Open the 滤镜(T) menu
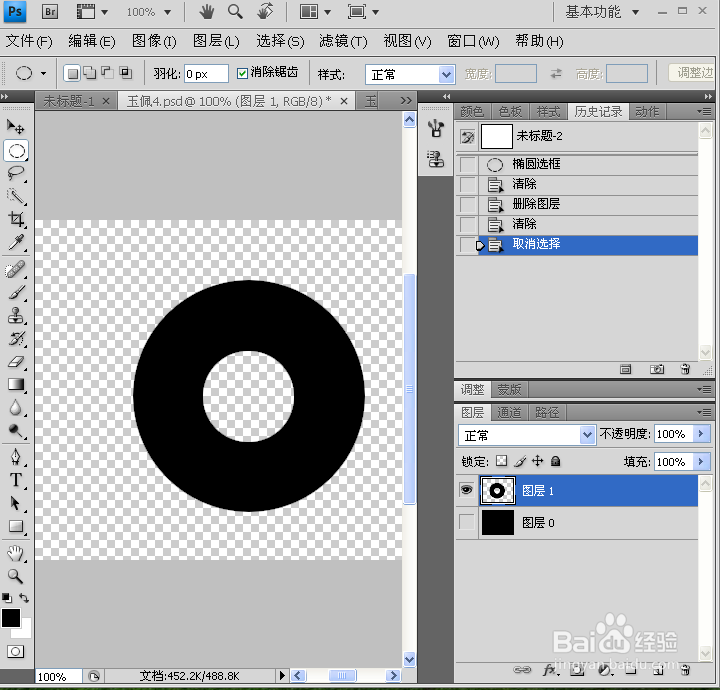This screenshot has height=690, width=720. pos(343,41)
